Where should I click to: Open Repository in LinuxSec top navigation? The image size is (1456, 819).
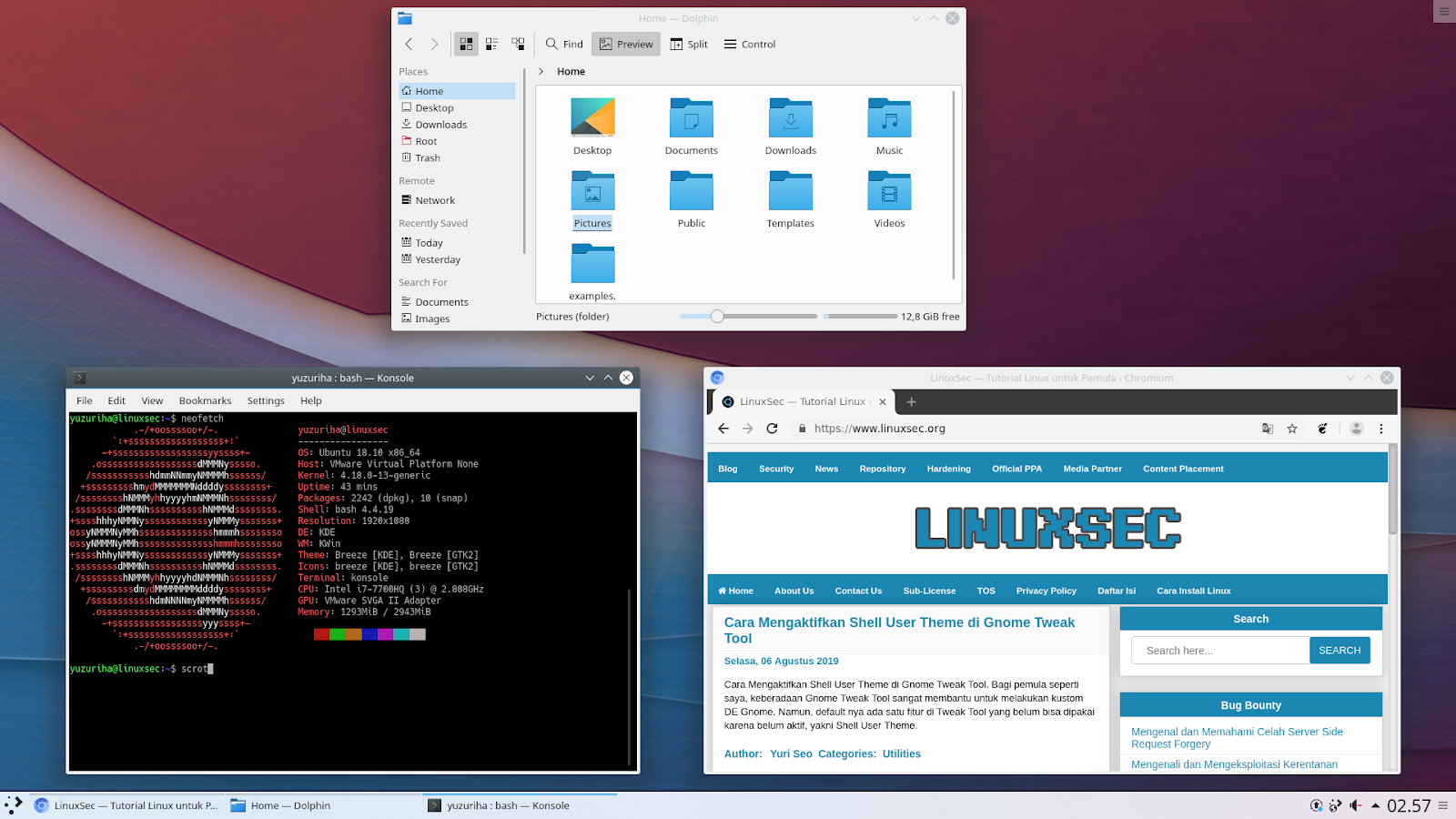(882, 469)
